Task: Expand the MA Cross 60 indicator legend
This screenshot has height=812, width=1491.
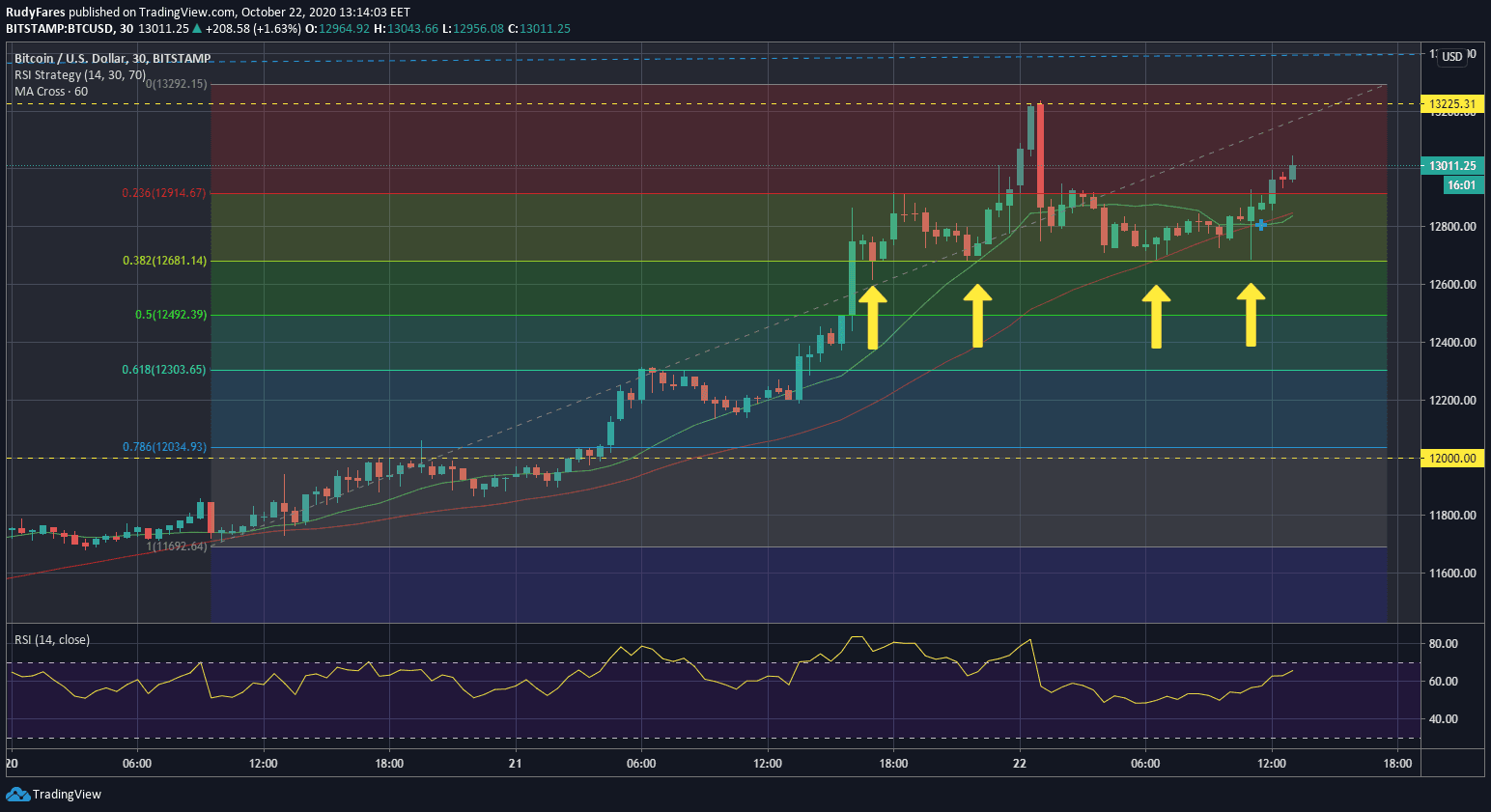Action: pyautogui.click(x=51, y=92)
